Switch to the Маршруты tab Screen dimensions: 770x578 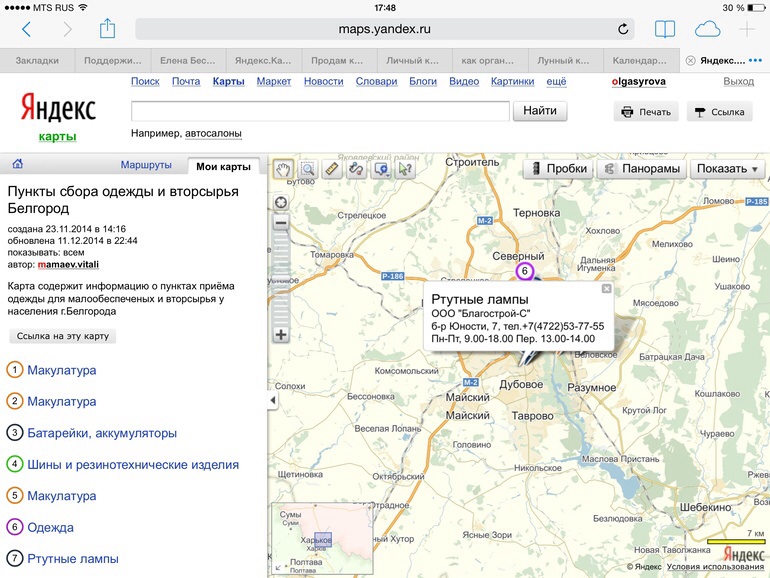(x=146, y=165)
